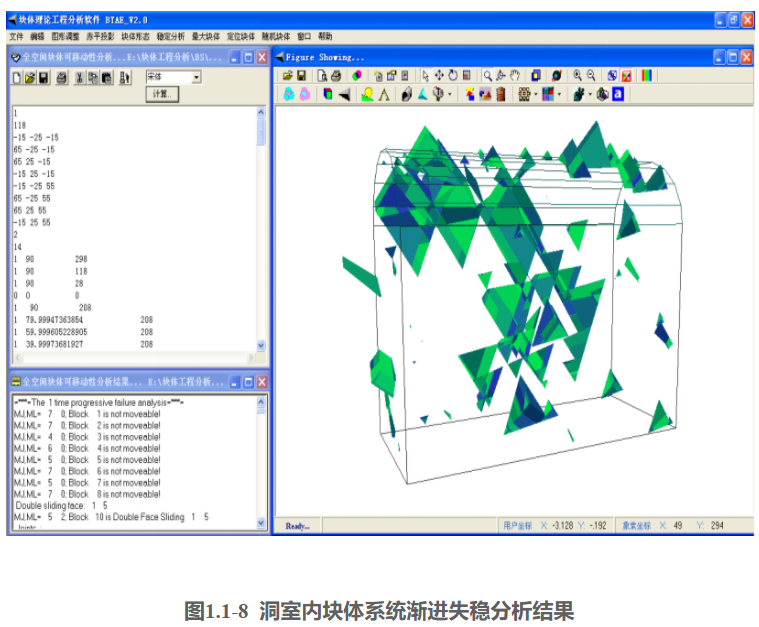Viewport: 759px width, 627px height.
Task: Click the open folder icon in left panel
Action: pyautogui.click(x=30, y=77)
